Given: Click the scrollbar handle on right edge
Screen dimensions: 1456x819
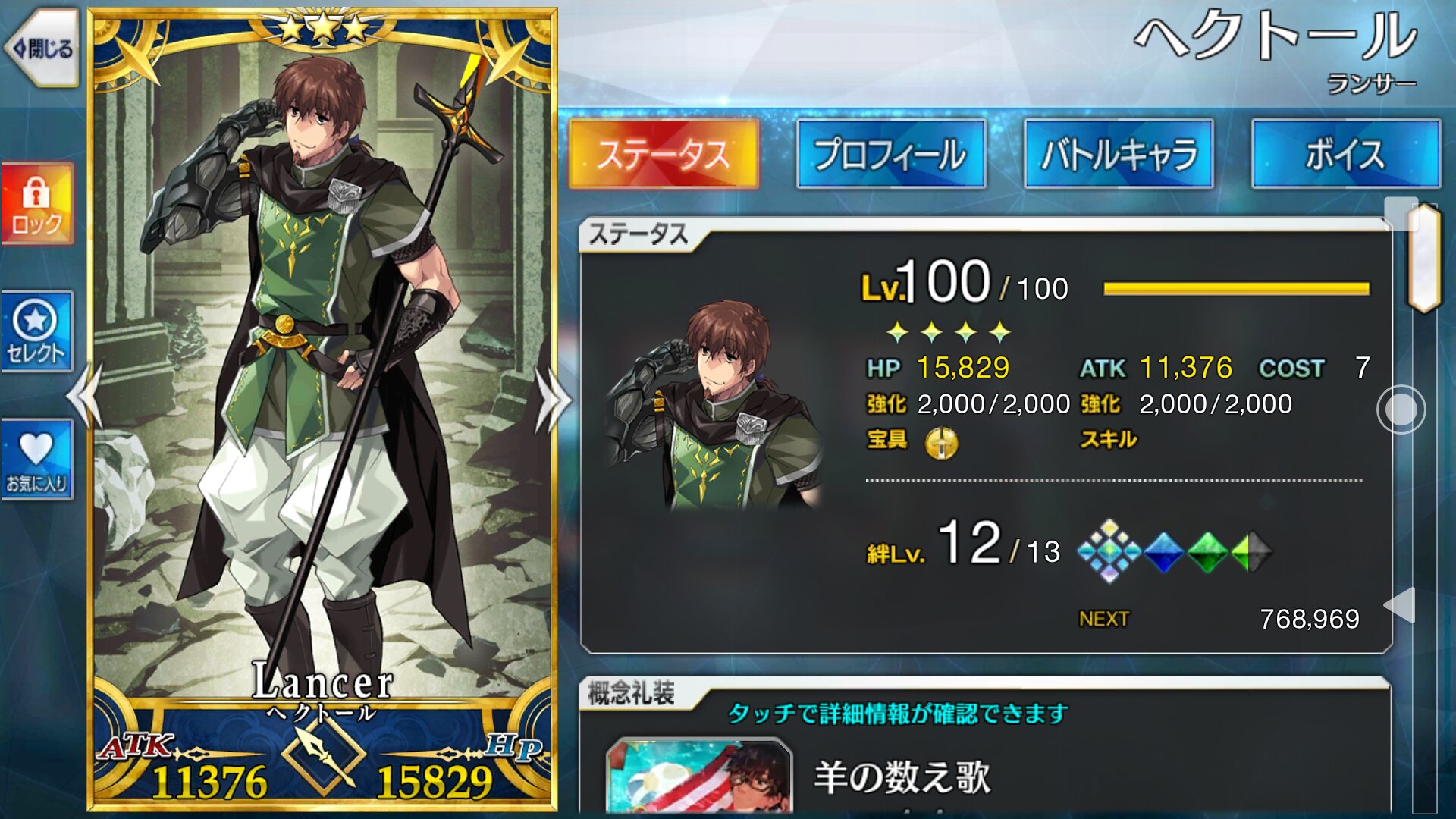Looking at the screenshot, I should click(x=1424, y=258).
